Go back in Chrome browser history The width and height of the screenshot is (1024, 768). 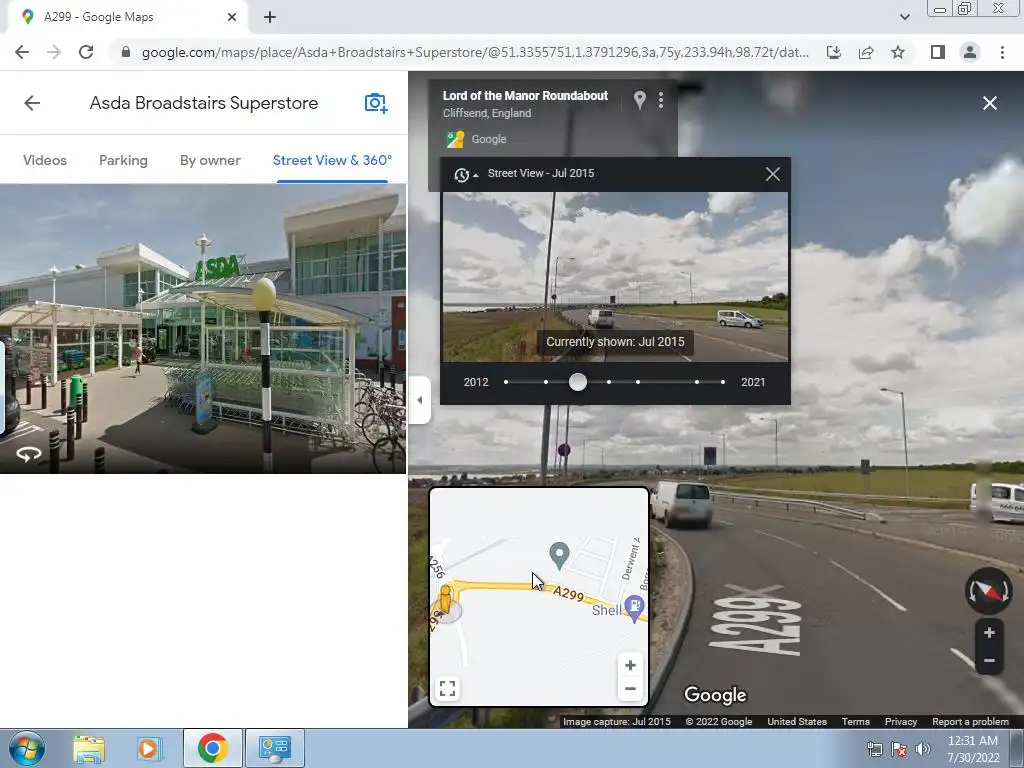[x=22, y=52]
